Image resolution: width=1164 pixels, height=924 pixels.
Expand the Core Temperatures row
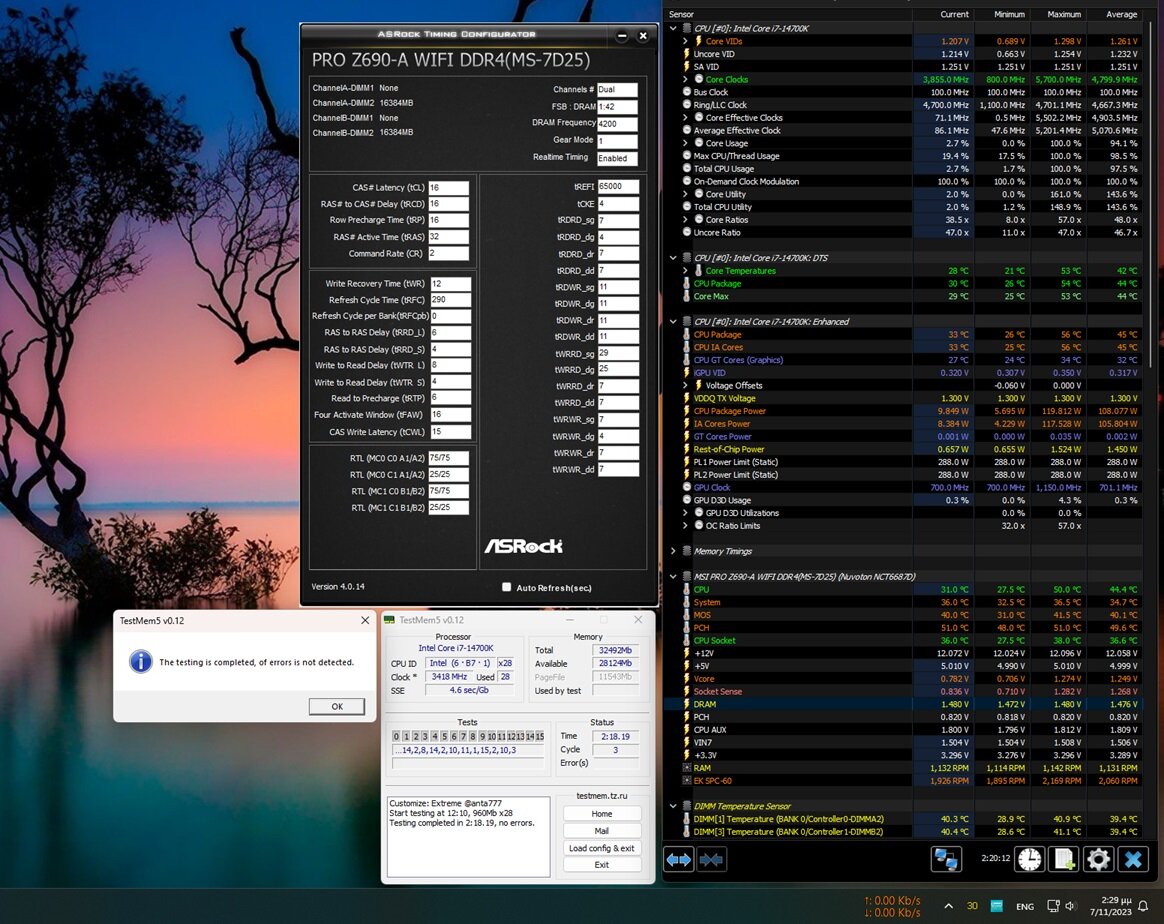685,270
